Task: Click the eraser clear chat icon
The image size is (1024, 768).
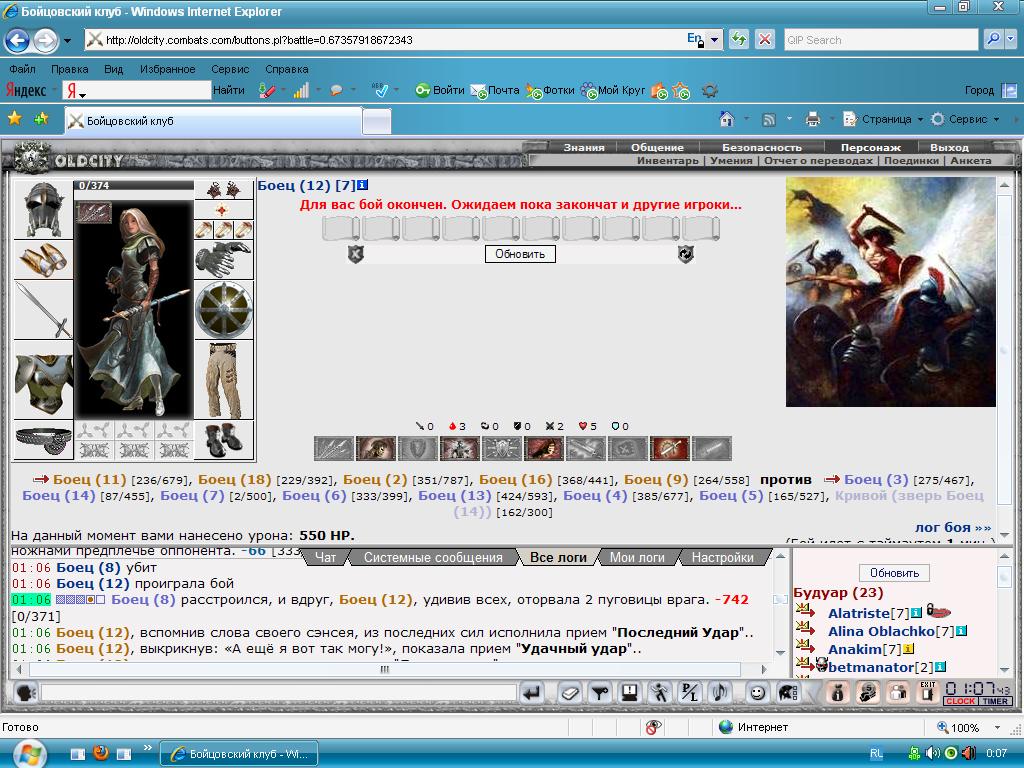Action: point(569,692)
